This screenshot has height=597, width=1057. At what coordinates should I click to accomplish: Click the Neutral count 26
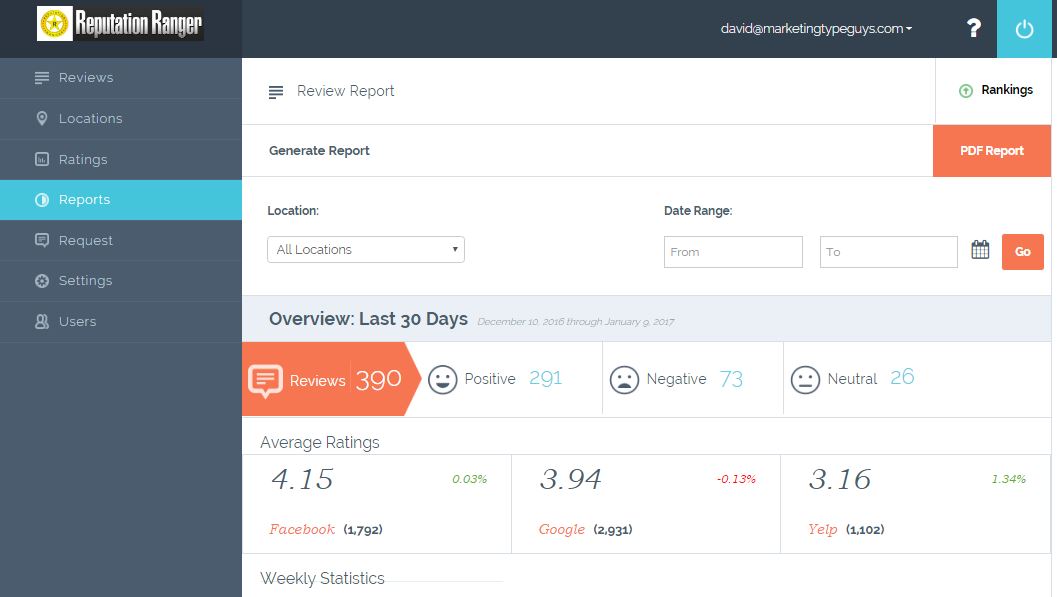coord(902,377)
